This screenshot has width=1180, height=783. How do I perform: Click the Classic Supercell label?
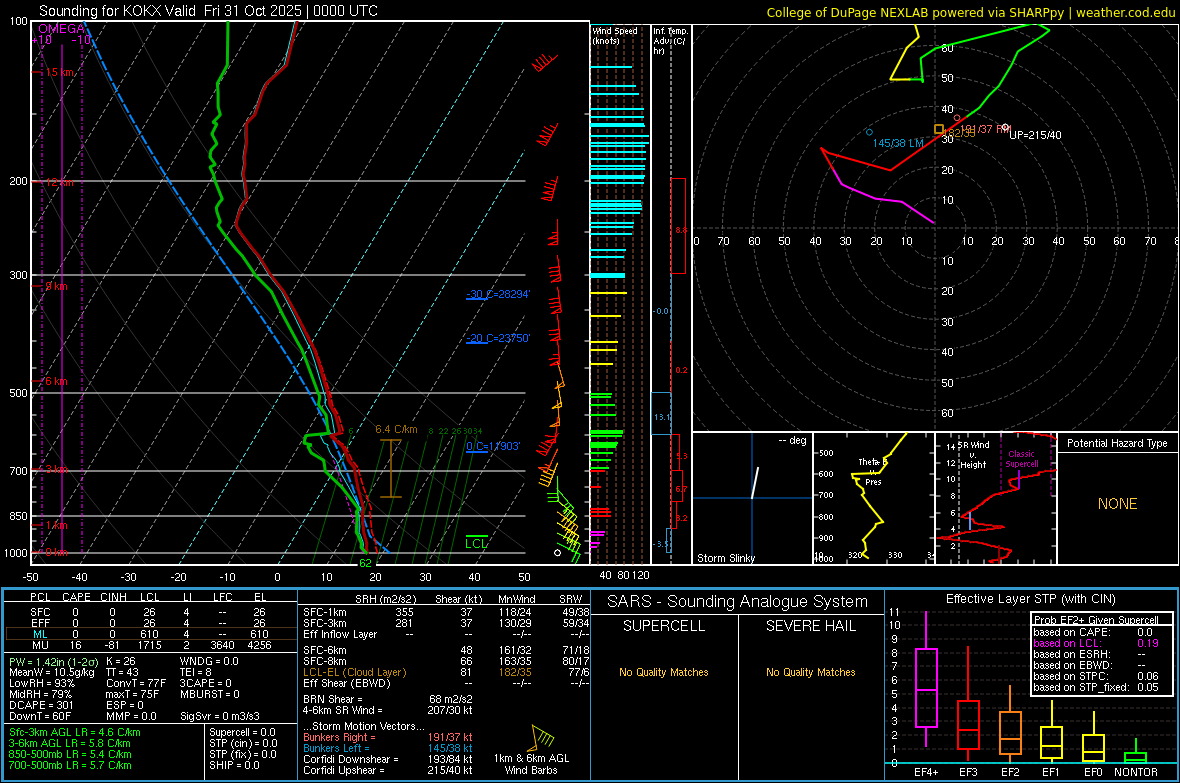[x=1021, y=459]
